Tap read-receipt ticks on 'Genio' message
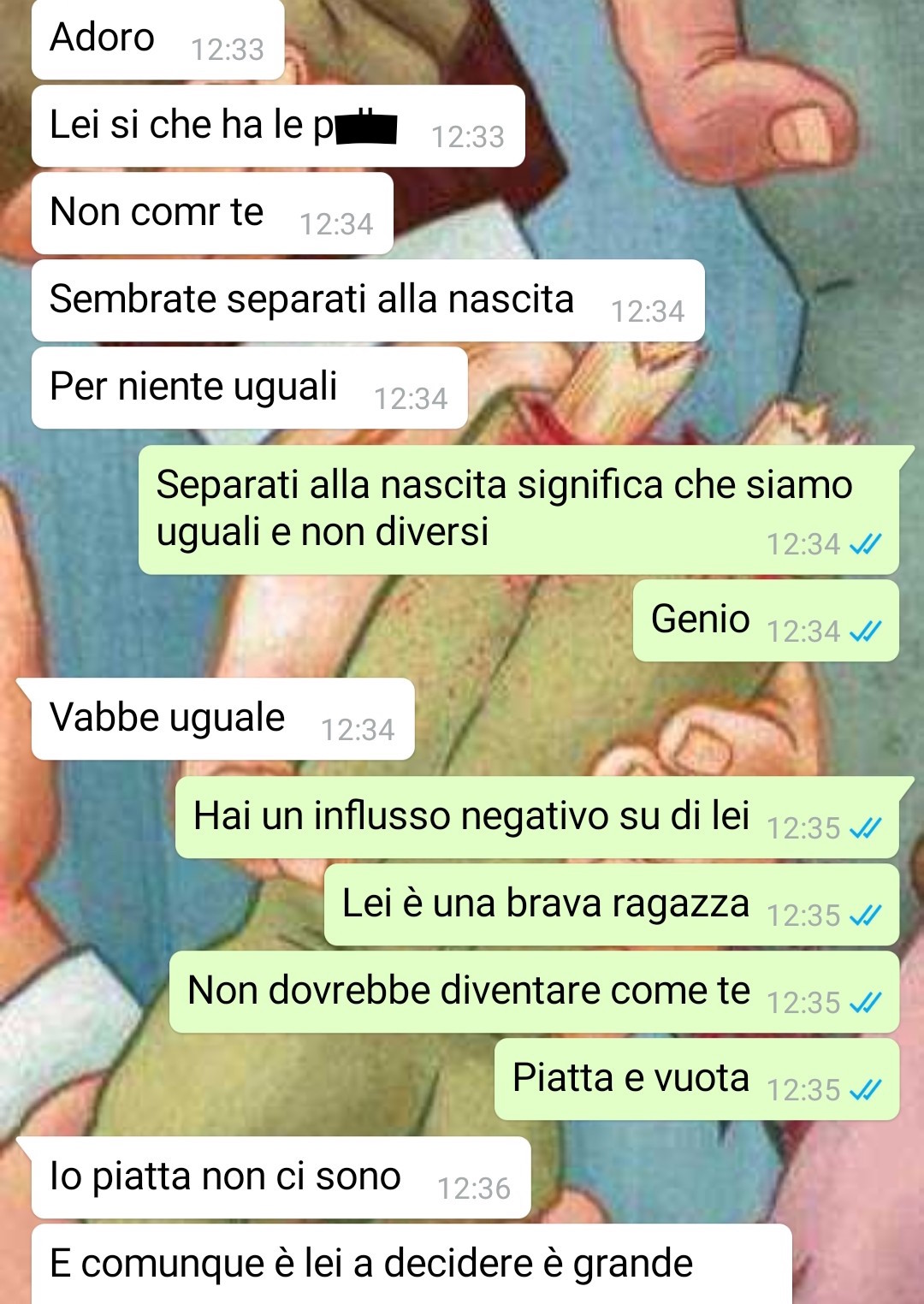The image size is (924, 1304). click(866, 631)
